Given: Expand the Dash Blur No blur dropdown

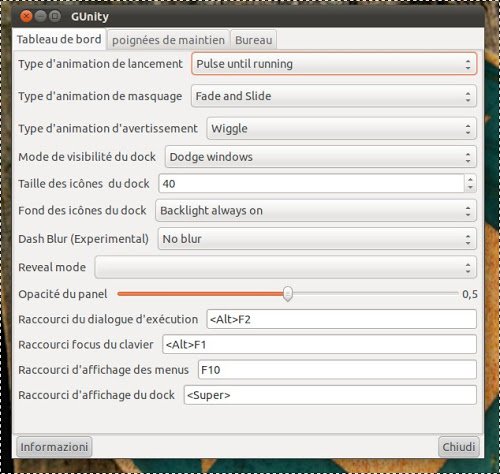Looking at the screenshot, I should coord(317,239).
